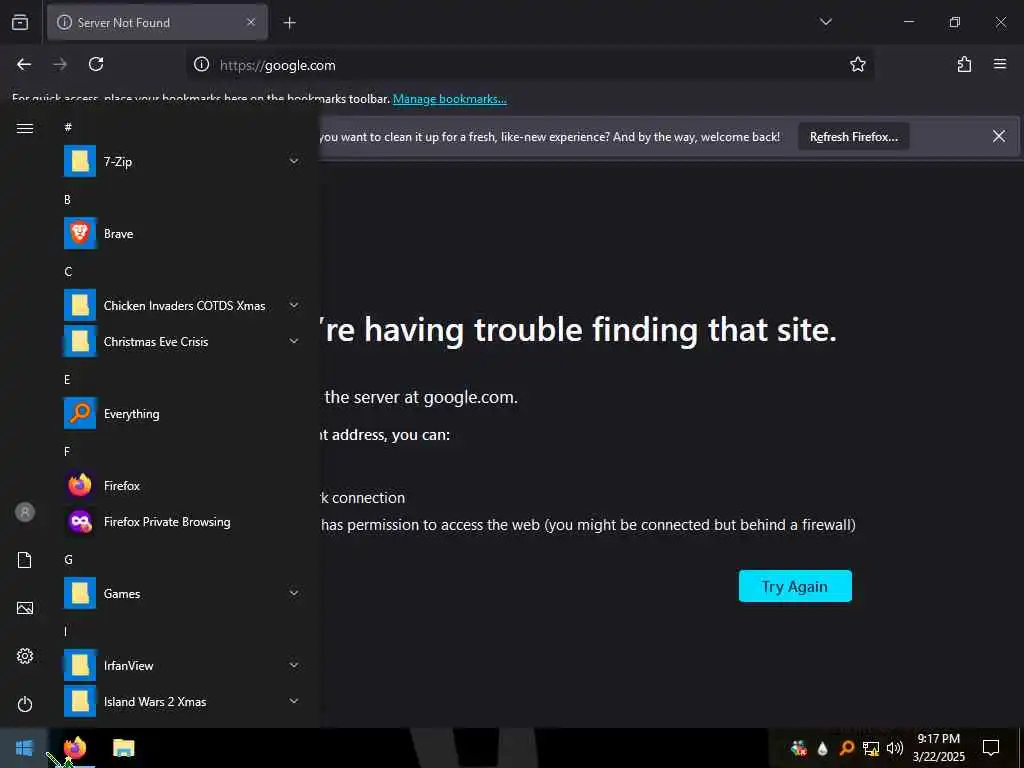Jump to the E letter header
The height and width of the screenshot is (768, 1024).
point(67,379)
